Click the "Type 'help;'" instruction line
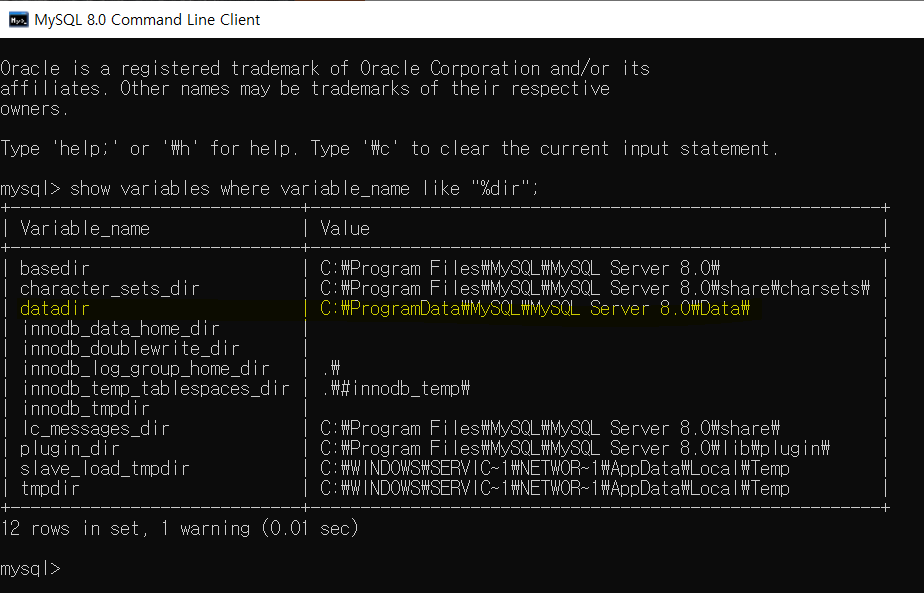The height and width of the screenshot is (593, 924). 390,149
